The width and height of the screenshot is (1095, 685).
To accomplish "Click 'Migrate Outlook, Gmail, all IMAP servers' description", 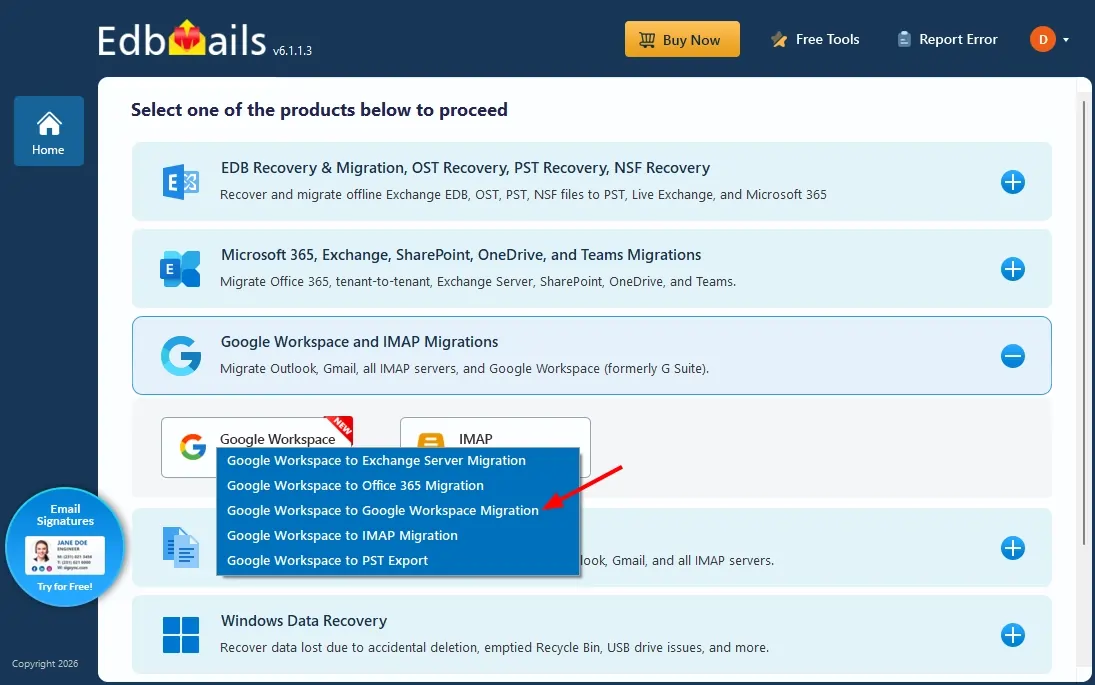I will [x=464, y=368].
